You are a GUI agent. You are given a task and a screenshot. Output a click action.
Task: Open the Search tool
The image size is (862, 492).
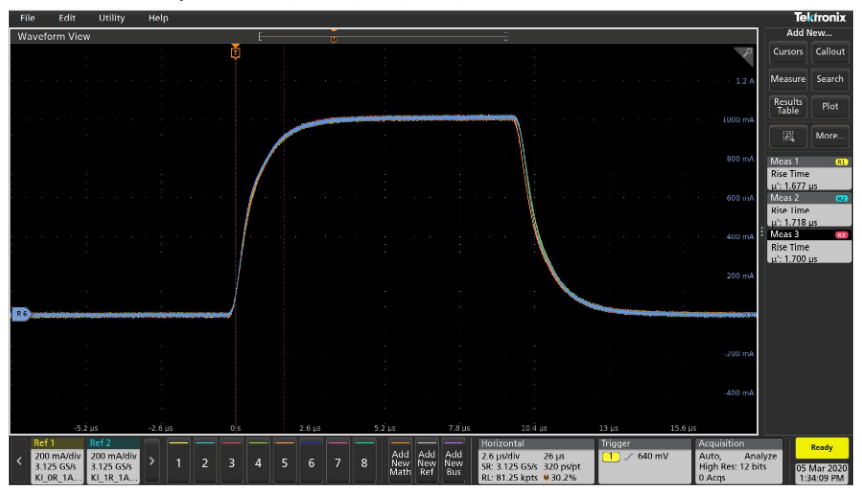click(x=830, y=79)
